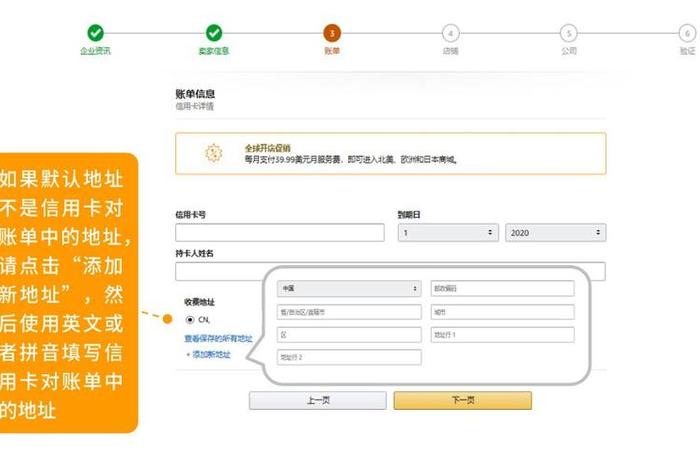Focus the 信用卡号 card number field
700x470 pixels.
[280, 233]
